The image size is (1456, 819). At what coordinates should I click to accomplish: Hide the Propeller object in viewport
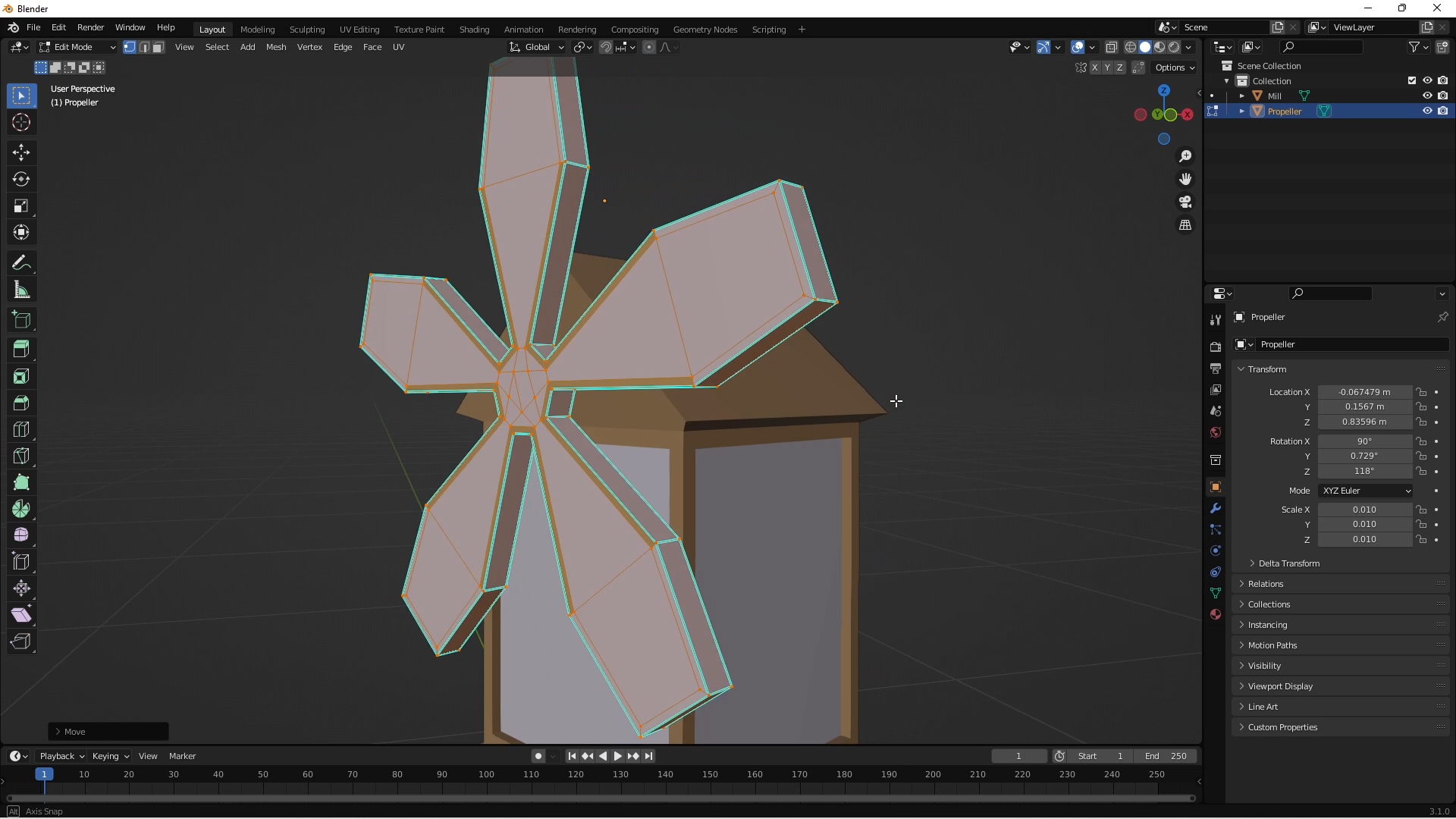click(1427, 111)
